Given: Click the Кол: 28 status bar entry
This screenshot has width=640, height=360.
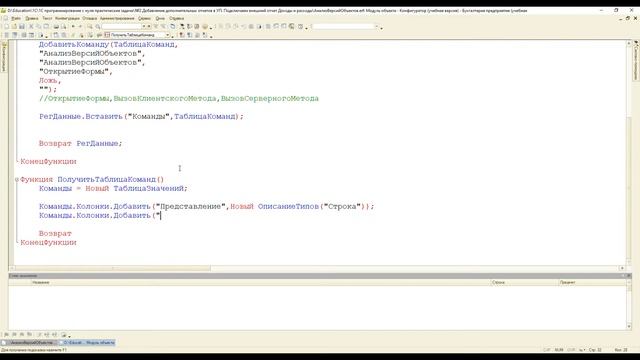Looking at the screenshot, I should 621,350.
